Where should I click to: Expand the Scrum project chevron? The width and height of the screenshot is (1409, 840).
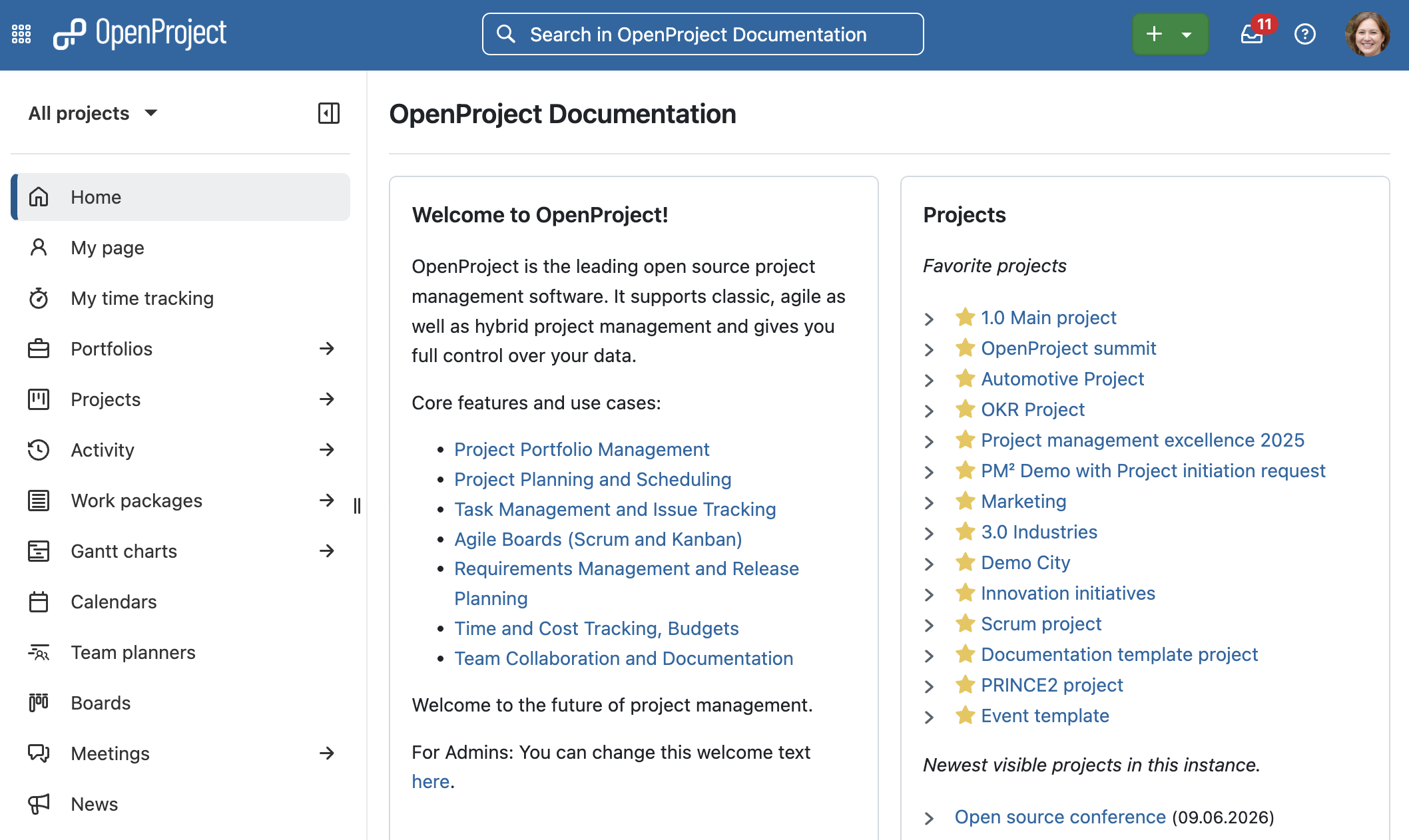point(930,625)
